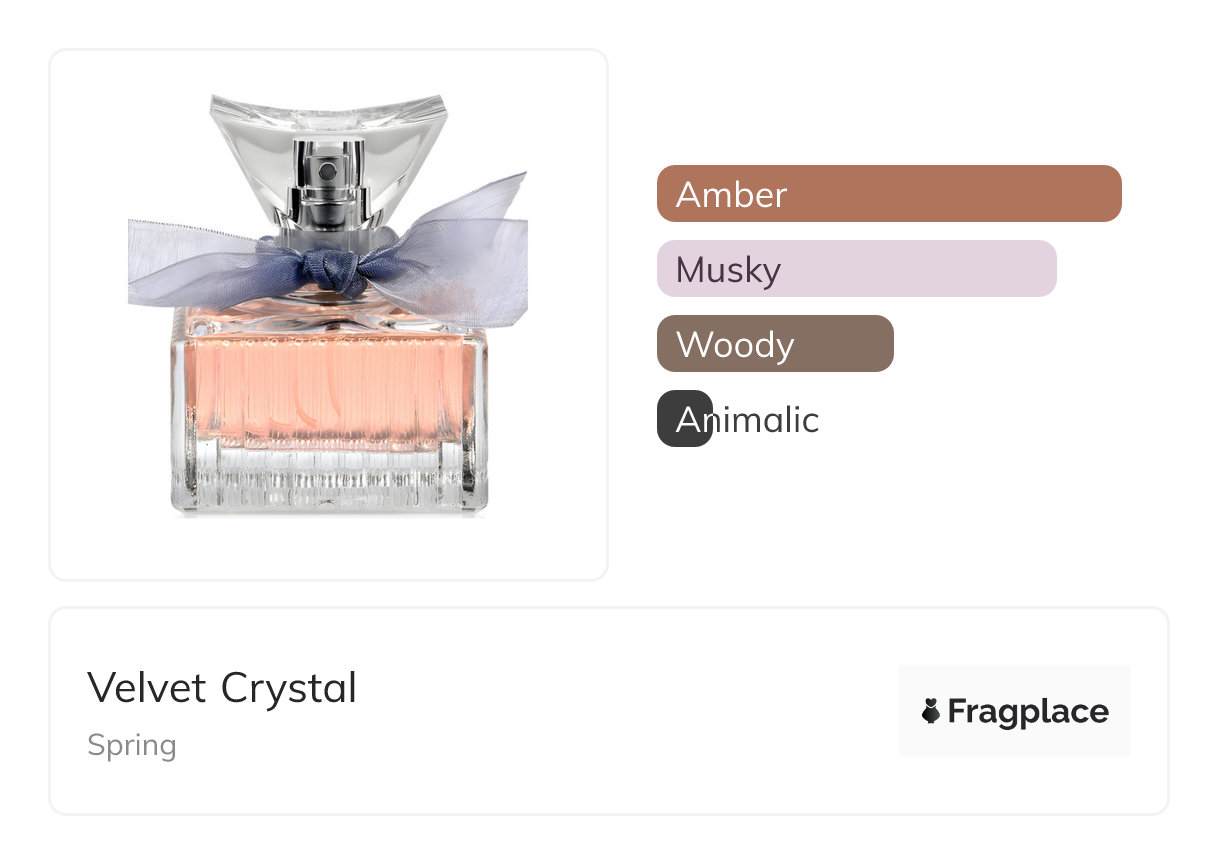Click the "Amber" text label

coord(731,194)
